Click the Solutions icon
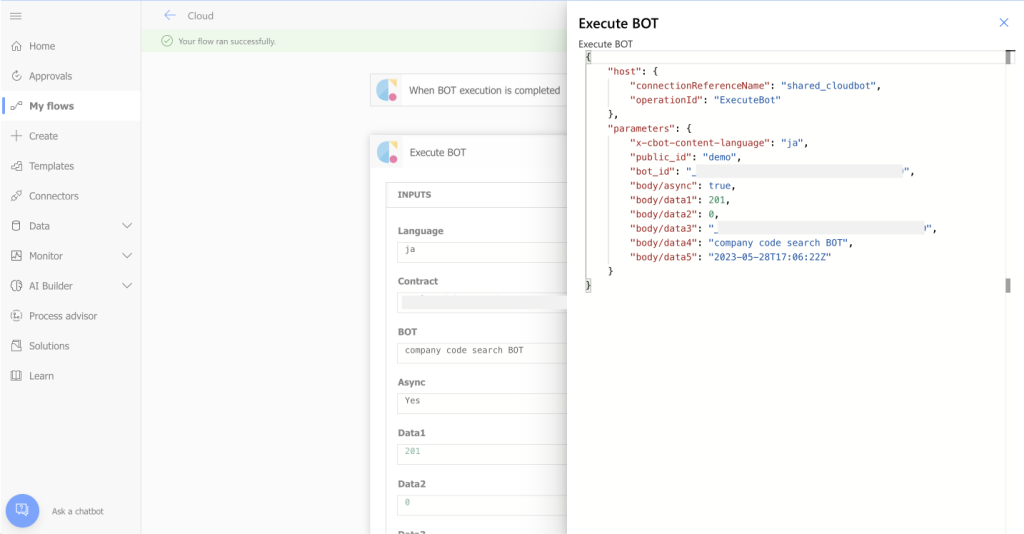 (16, 346)
